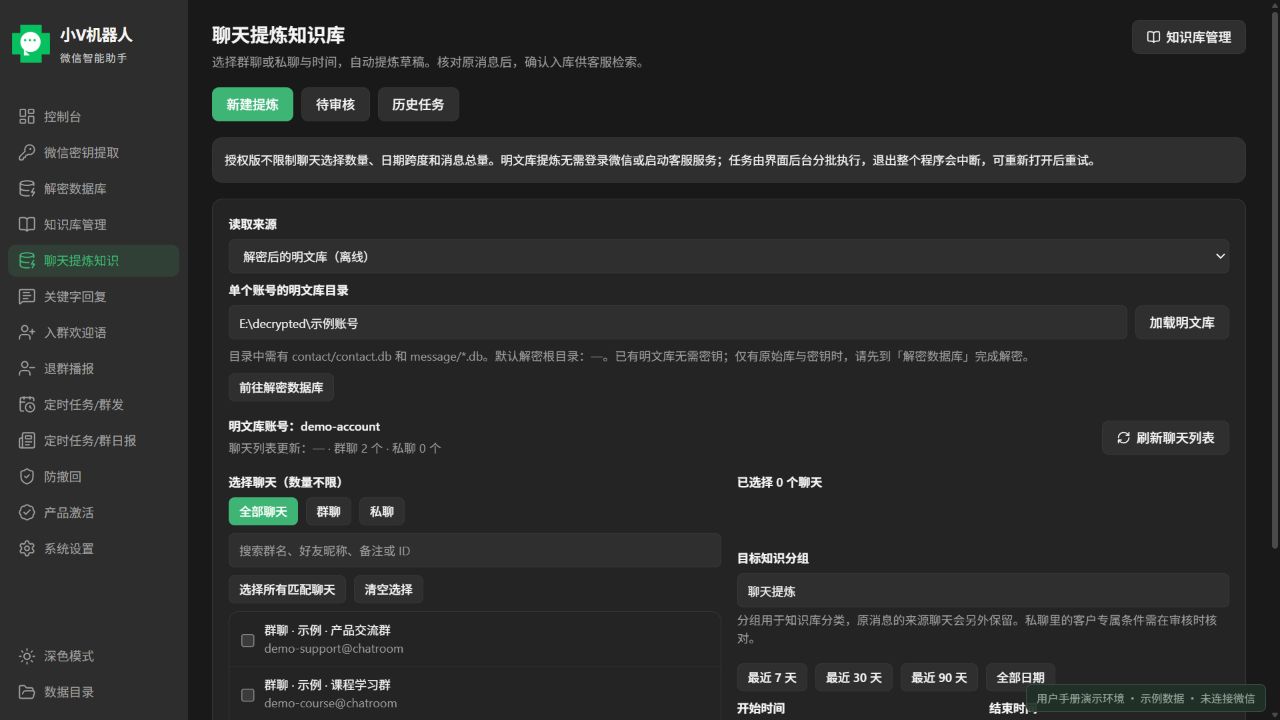Open 知识库管理 button at top right
This screenshot has width=1280, height=720.
point(1189,37)
